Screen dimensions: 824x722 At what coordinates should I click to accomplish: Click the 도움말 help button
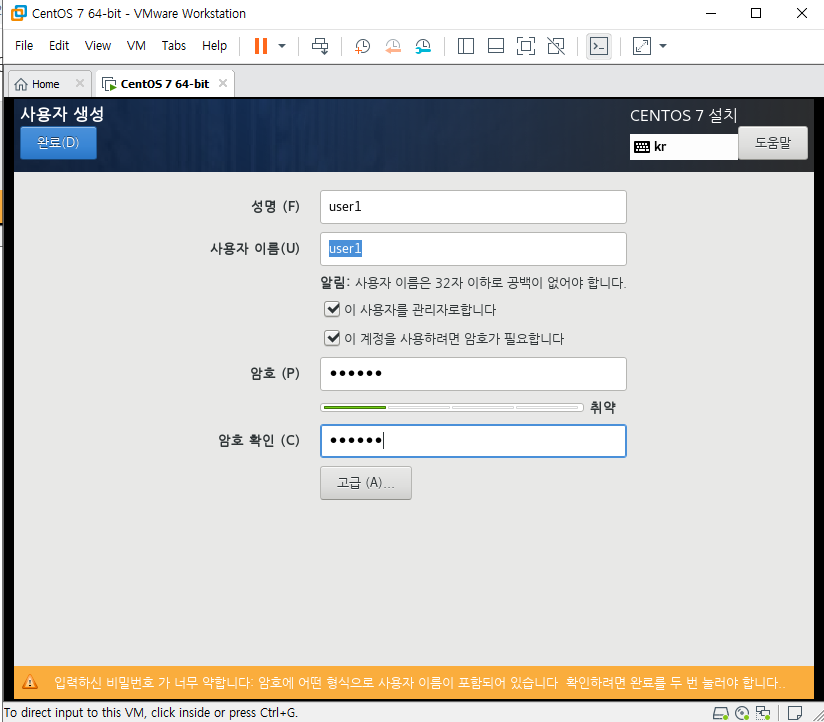tap(772, 142)
